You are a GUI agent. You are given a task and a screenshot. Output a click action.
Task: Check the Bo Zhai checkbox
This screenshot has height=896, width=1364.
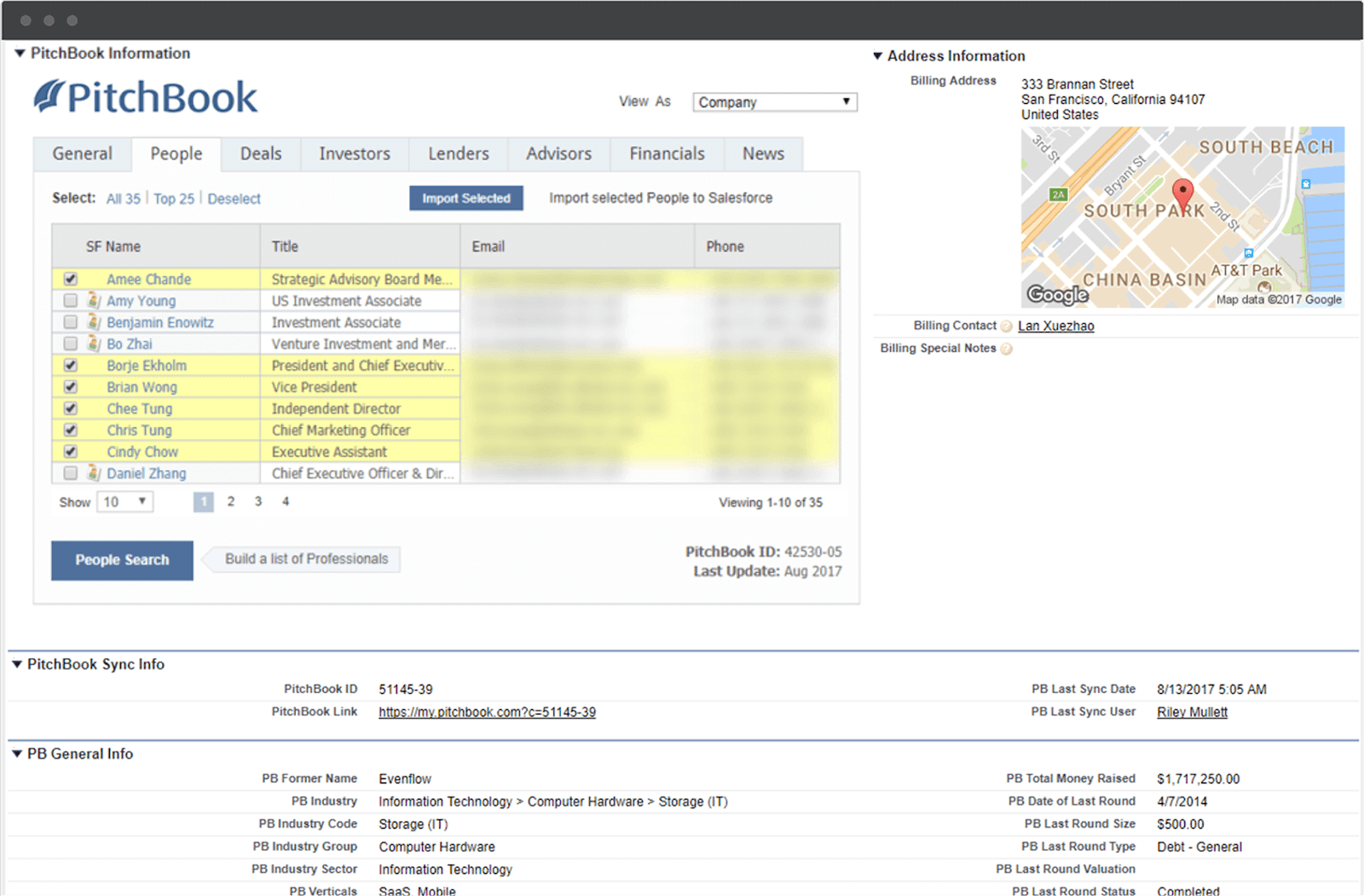[71, 344]
